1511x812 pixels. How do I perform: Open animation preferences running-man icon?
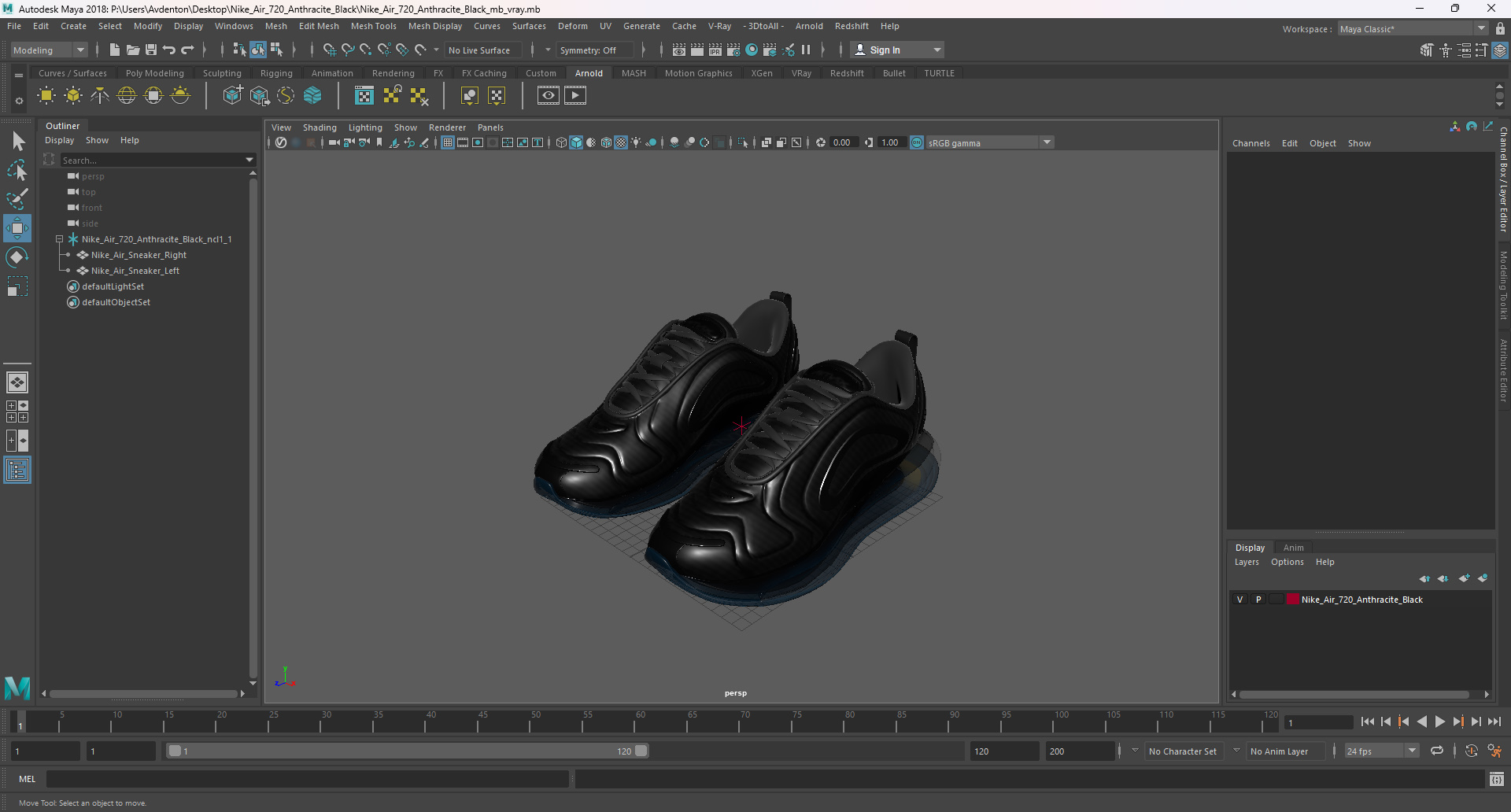(1494, 751)
